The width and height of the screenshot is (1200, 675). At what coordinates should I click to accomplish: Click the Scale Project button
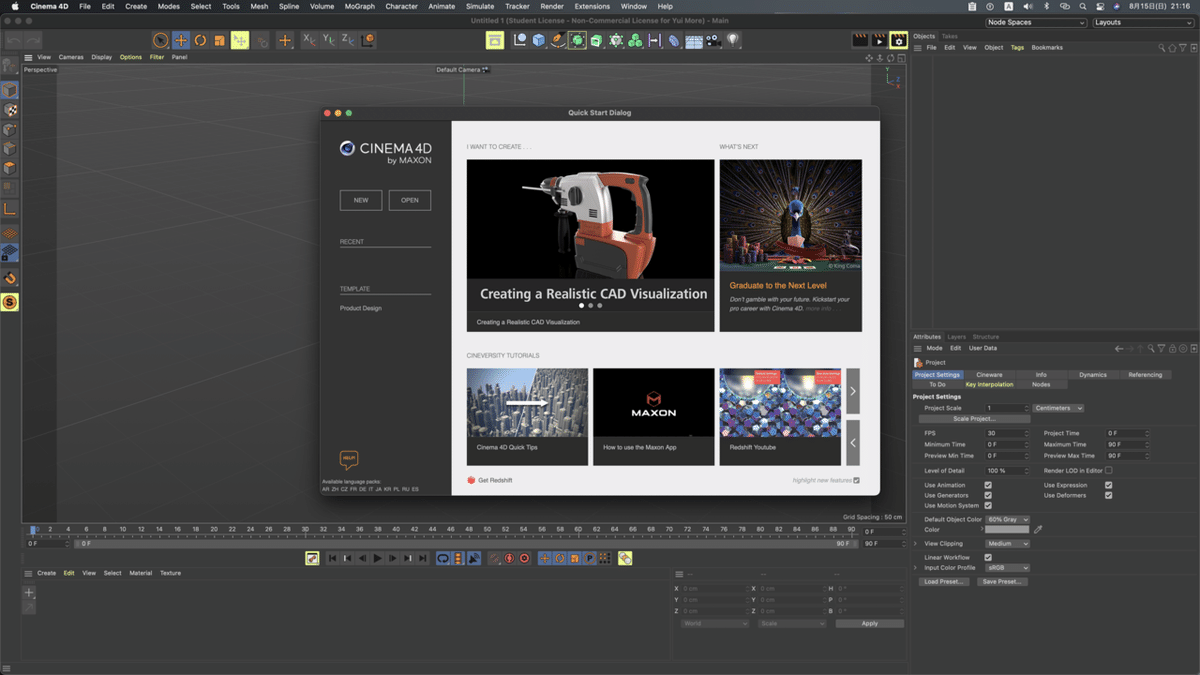point(973,419)
